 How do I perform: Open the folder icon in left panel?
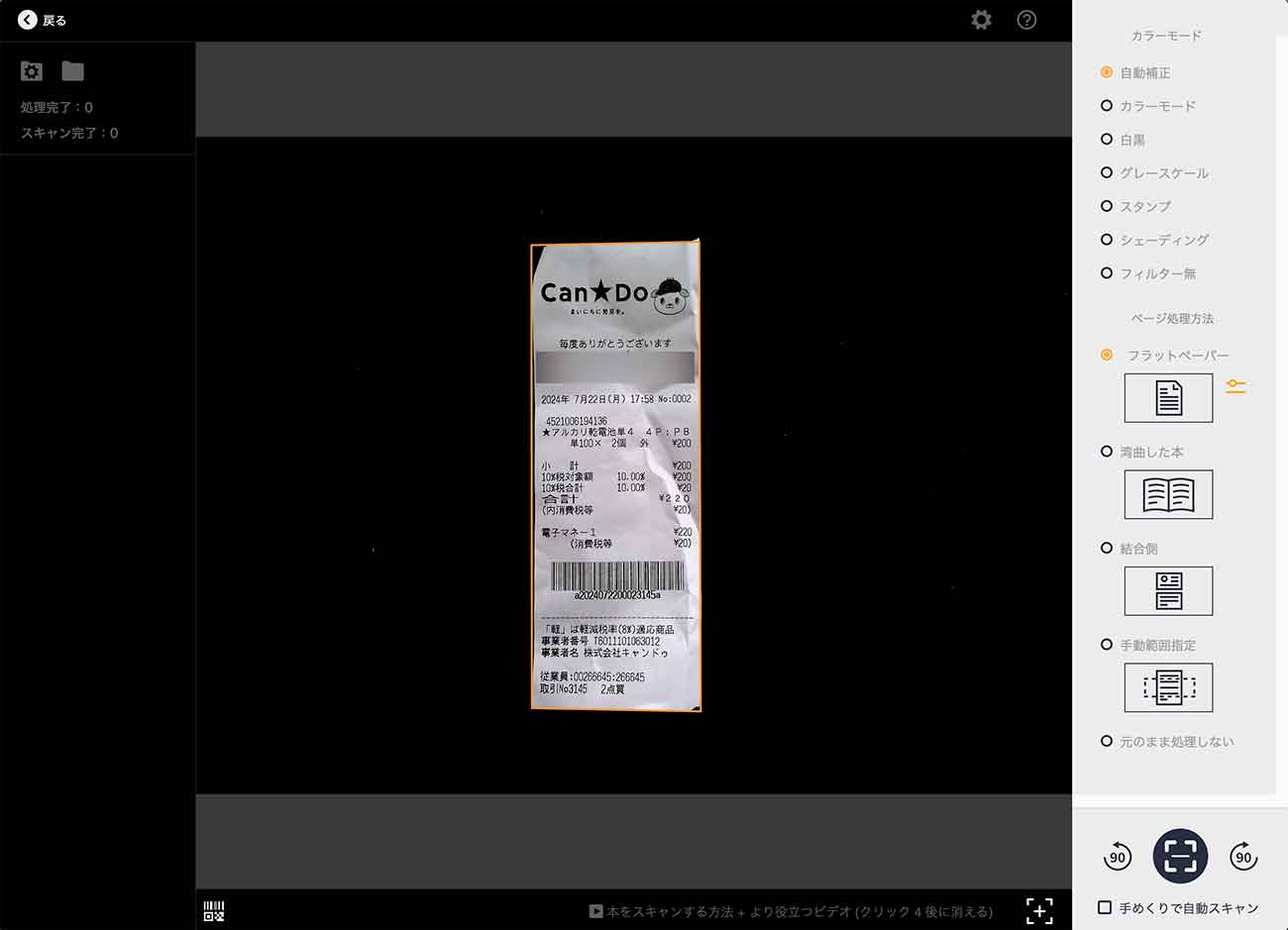point(72,71)
